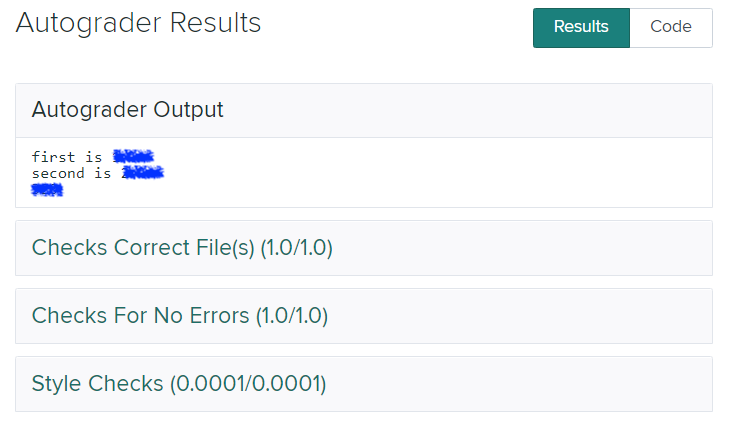
Task: Expand Checks For No Errors test
Action: point(180,316)
